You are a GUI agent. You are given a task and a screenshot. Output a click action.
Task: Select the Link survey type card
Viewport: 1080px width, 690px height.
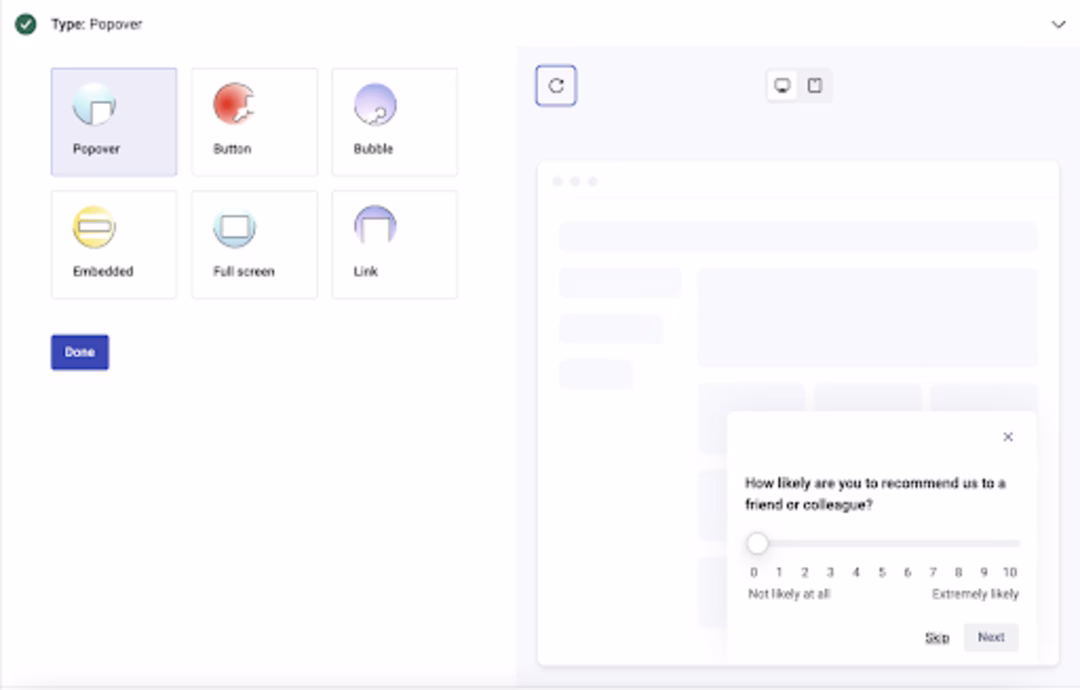(x=395, y=244)
